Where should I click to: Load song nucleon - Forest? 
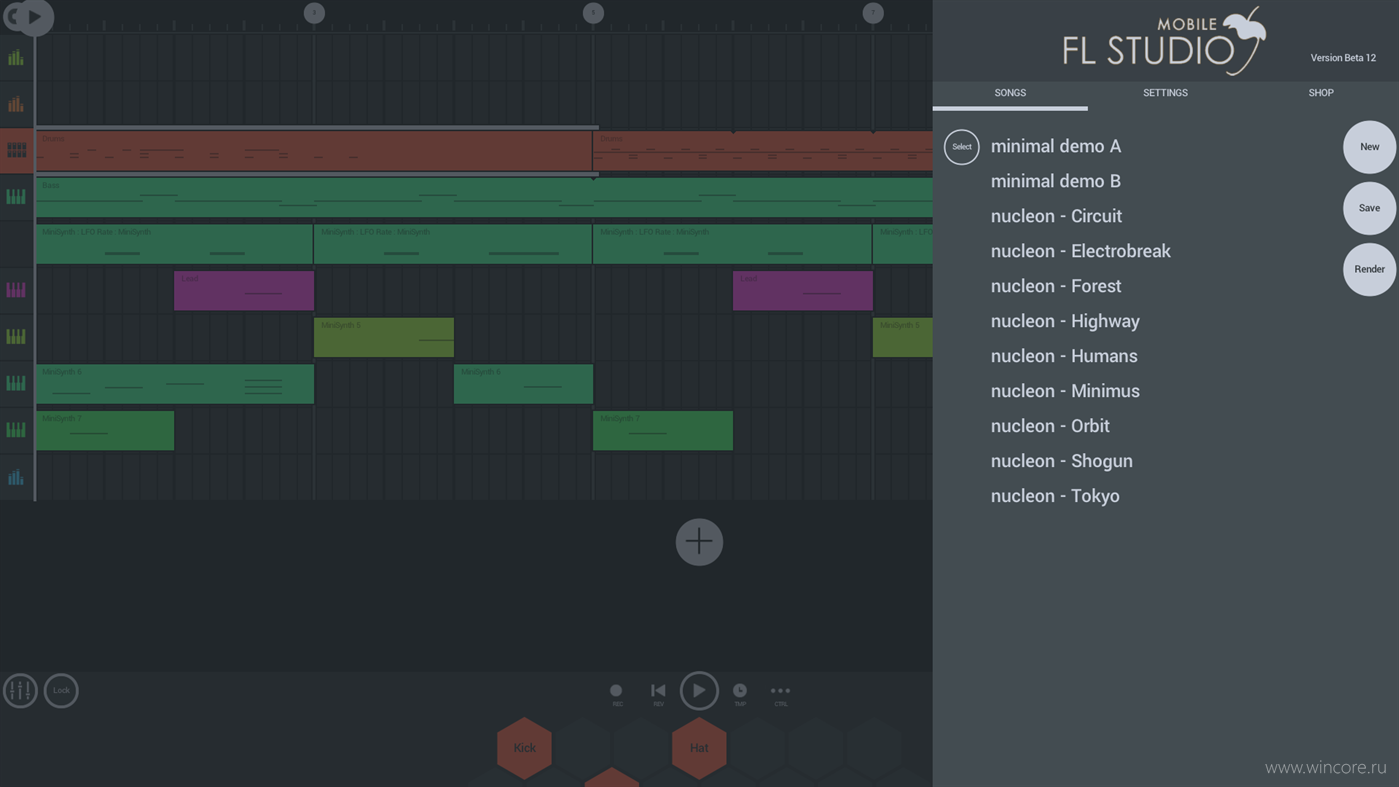(1056, 286)
